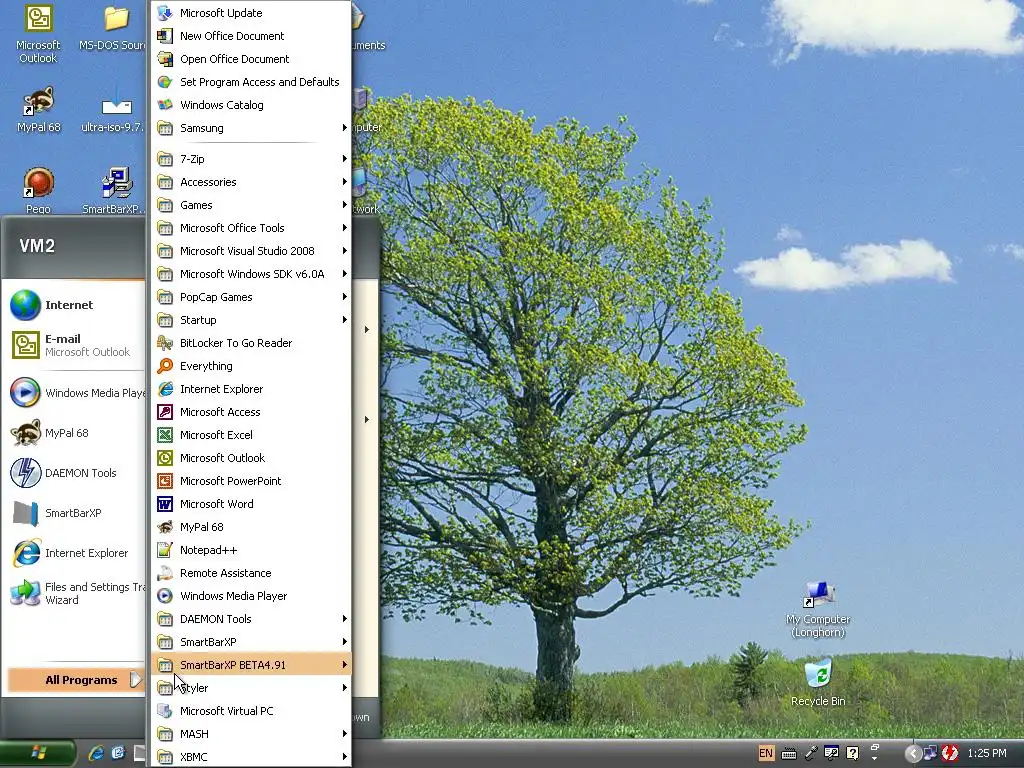Open the Open Office Document entry
Screen dimensions: 1024x768
click(x=251, y=59)
